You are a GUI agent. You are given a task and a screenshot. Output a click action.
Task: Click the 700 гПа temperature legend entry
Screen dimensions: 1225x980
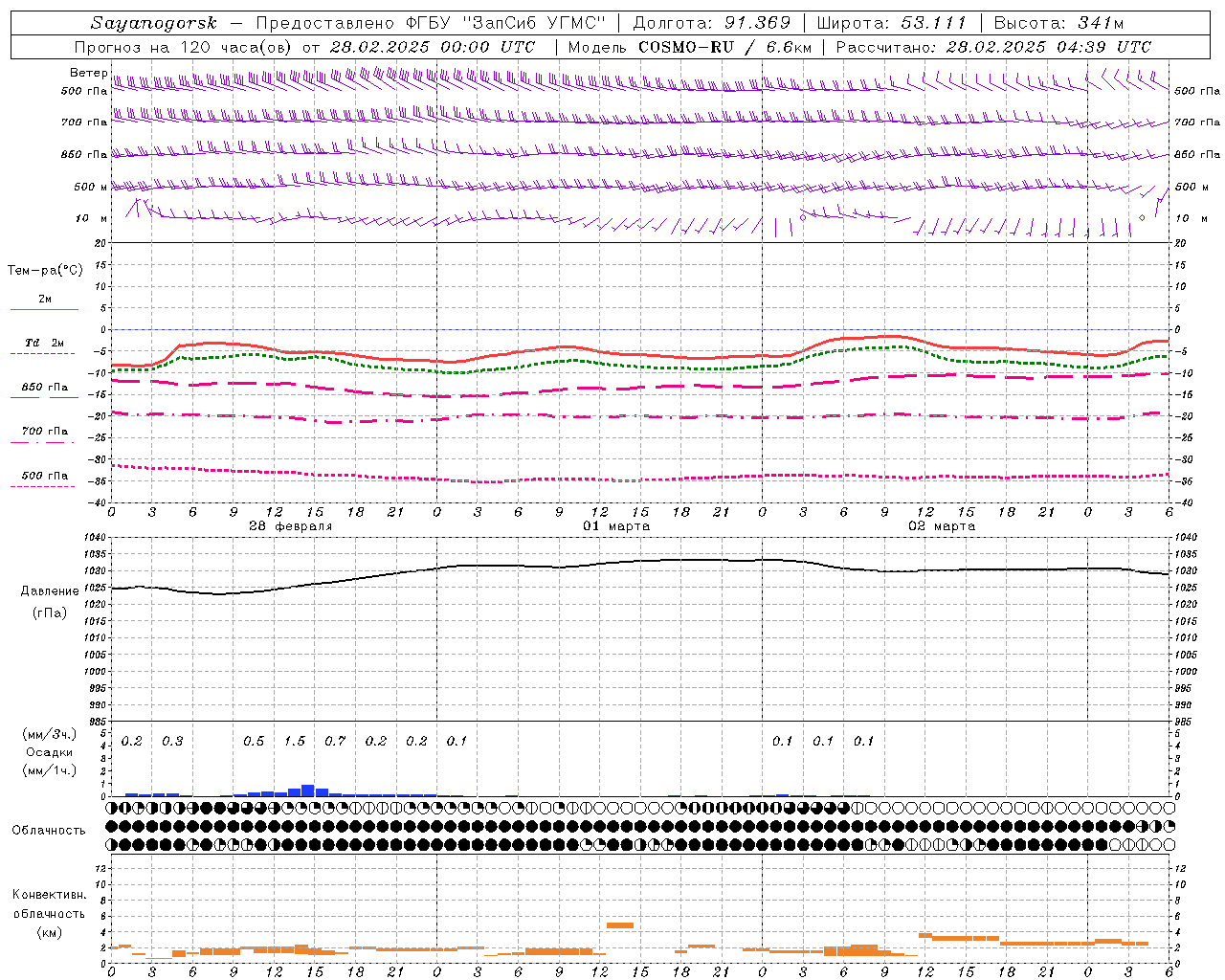point(45,432)
